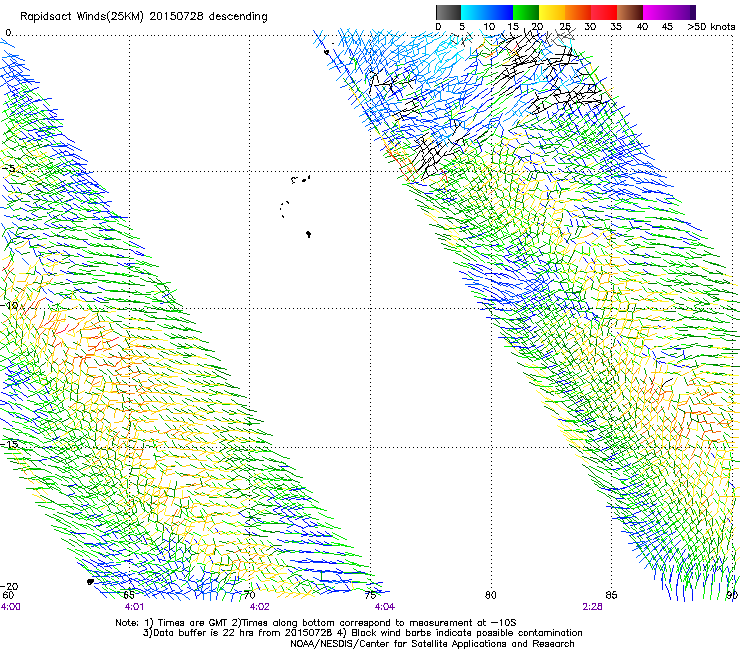Select the '-15' latitude axis label
The image size is (740, 650).
(9, 444)
